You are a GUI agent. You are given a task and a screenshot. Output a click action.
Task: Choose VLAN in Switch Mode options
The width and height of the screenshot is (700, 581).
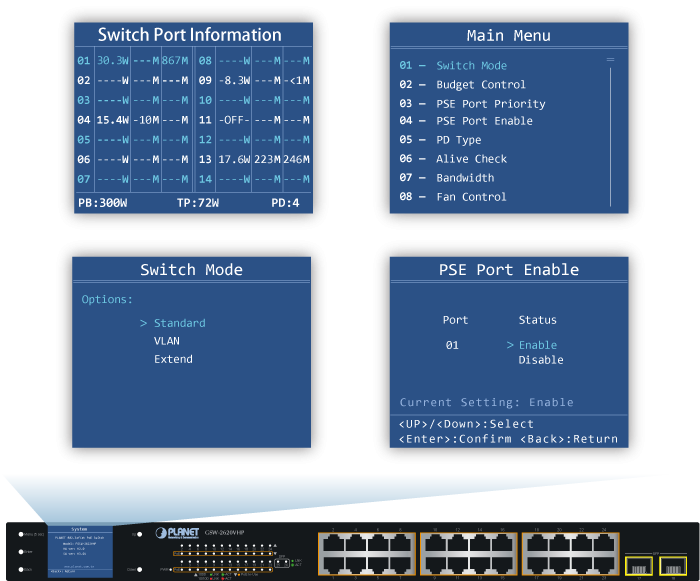point(166,341)
